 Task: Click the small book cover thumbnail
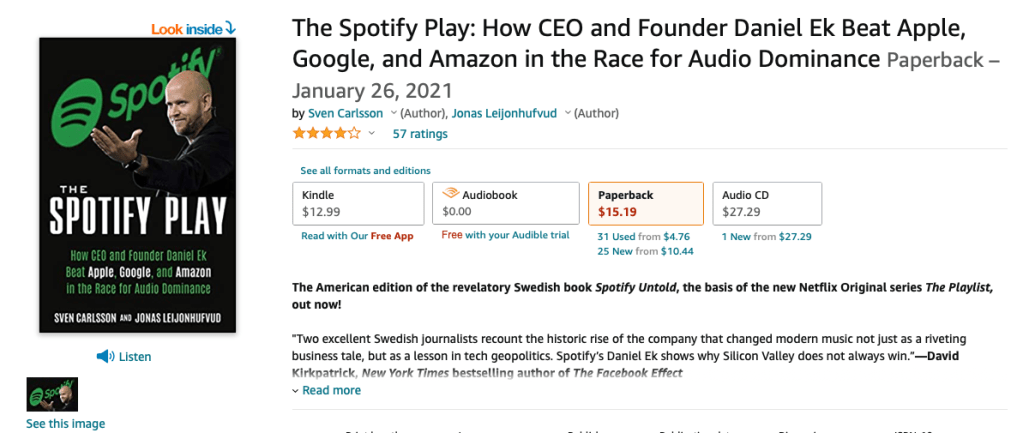point(52,394)
